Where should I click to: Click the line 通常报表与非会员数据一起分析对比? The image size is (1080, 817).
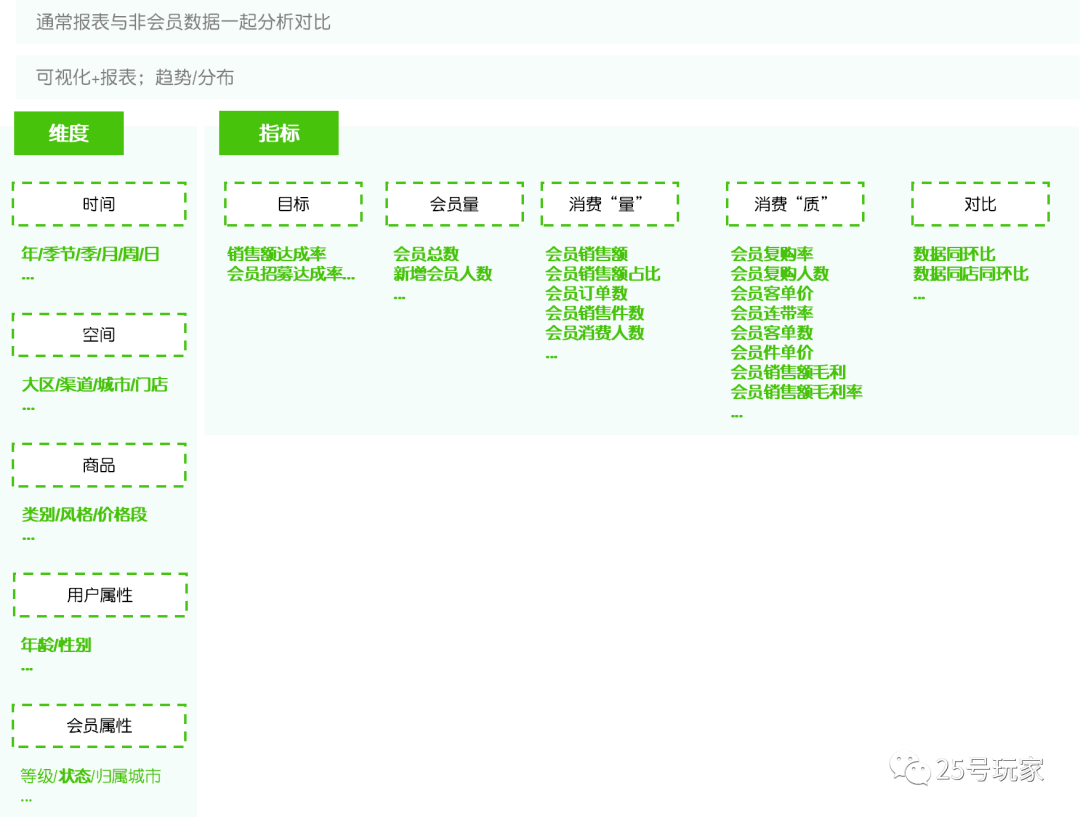[x=183, y=22]
